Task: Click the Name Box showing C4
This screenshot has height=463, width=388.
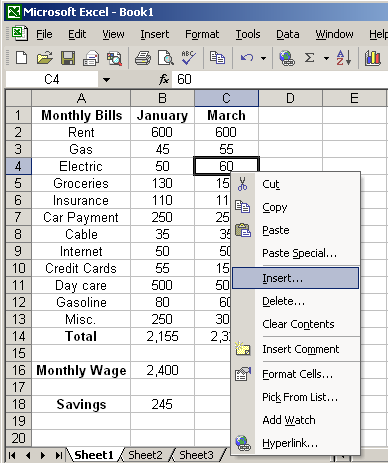Action: pyautogui.click(x=52, y=79)
